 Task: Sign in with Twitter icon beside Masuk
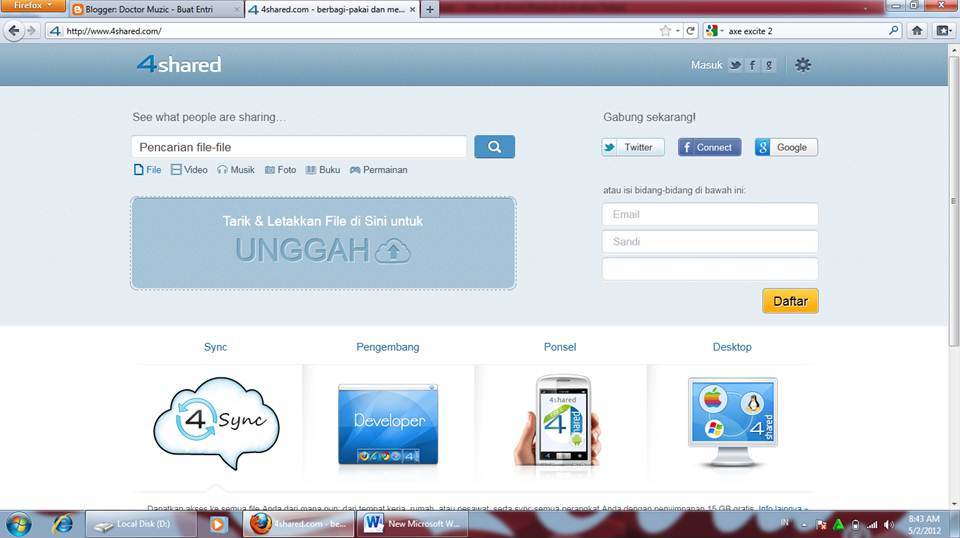(735, 65)
